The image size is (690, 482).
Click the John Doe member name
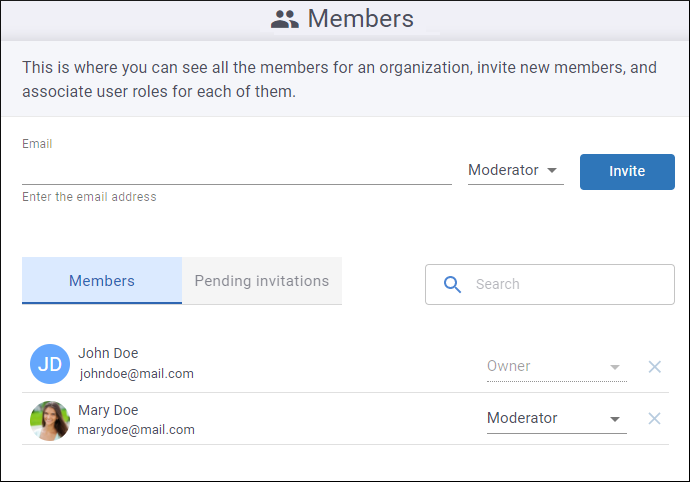pos(108,353)
